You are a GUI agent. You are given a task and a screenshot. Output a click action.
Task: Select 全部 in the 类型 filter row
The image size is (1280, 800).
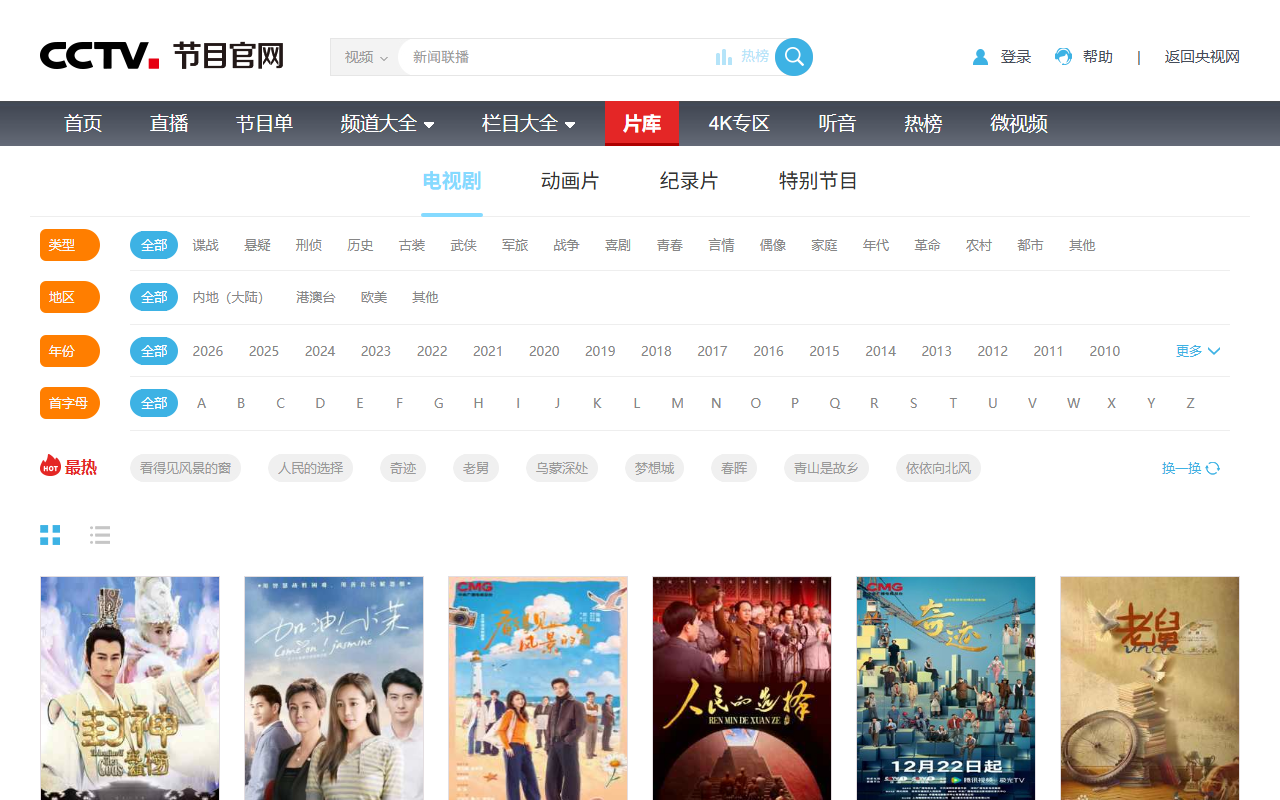[x=154, y=245]
